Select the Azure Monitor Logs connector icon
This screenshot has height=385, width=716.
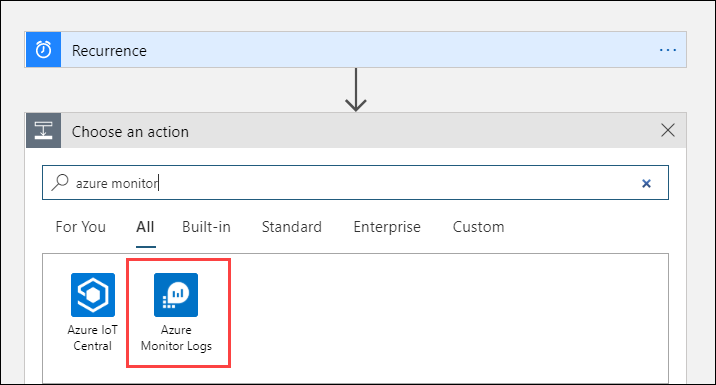[176, 295]
